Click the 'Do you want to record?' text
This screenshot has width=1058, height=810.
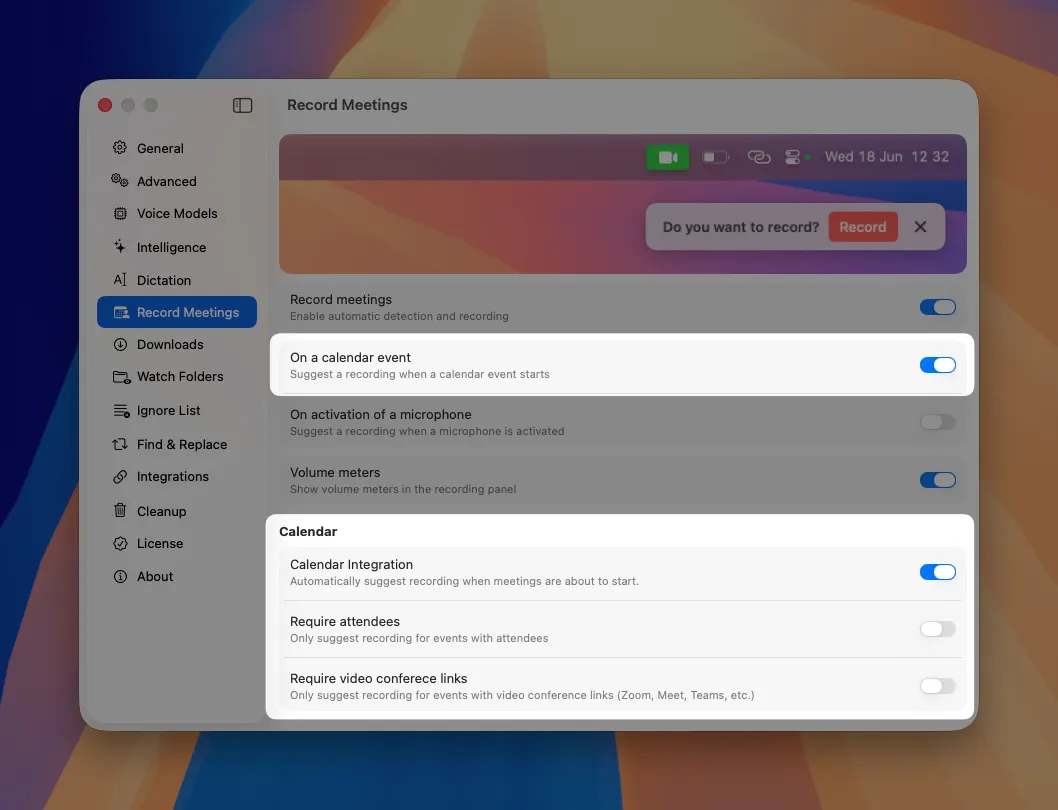pos(740,227)
